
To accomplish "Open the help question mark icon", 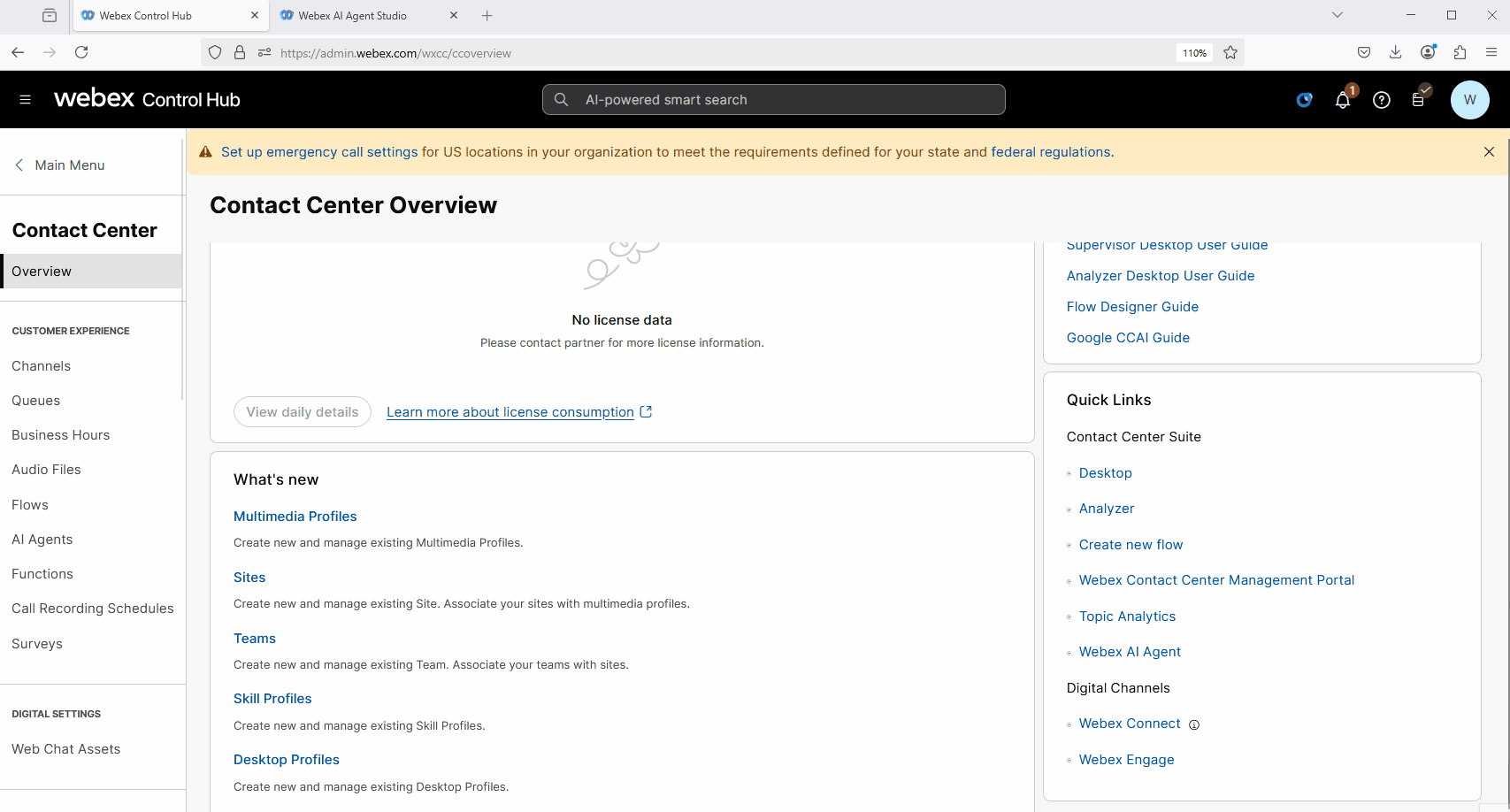I will (1381, 101).
